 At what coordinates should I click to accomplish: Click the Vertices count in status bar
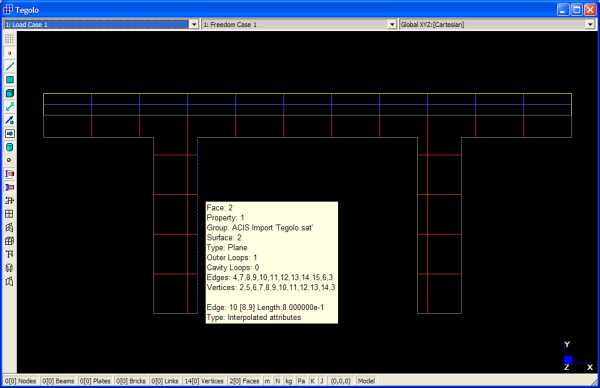204,381
